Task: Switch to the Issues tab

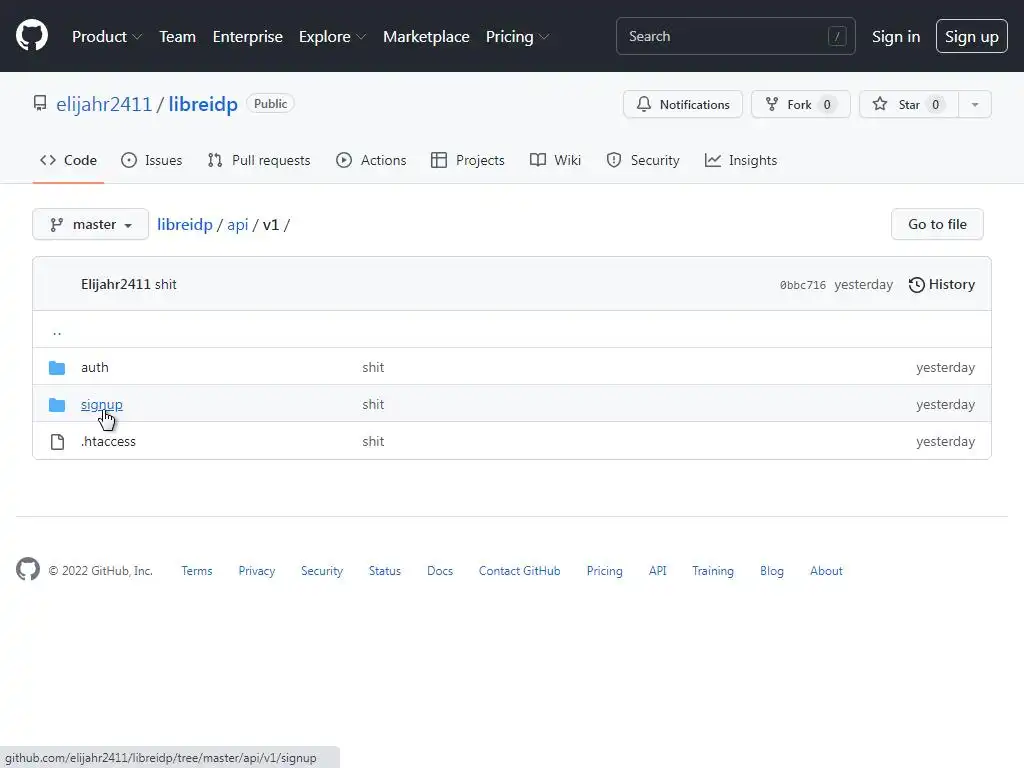Action: point(152,161)
